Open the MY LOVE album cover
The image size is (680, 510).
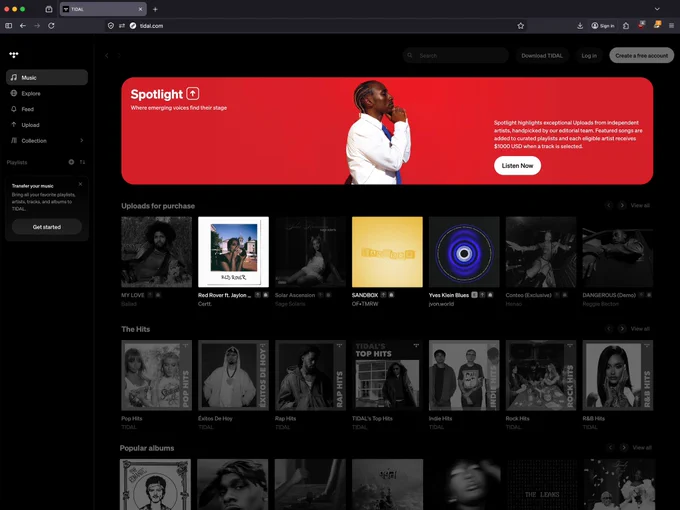157,252
